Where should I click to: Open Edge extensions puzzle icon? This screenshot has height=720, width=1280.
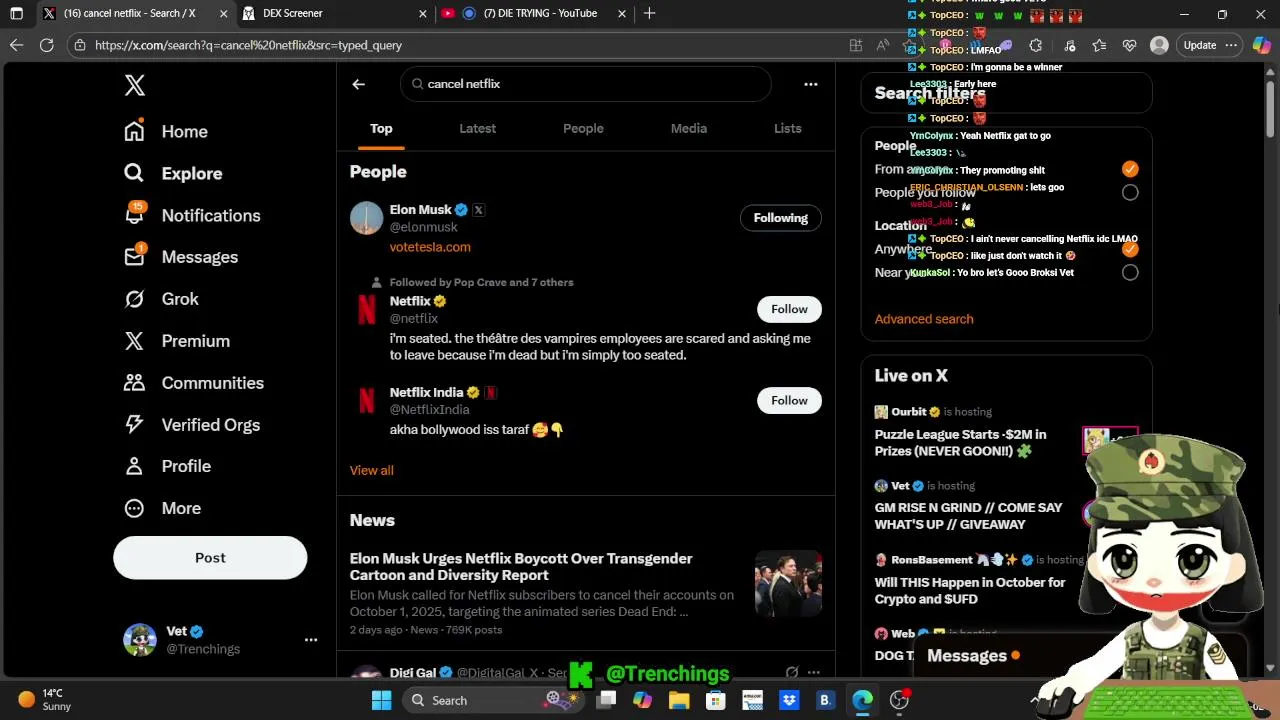(x=1036, y=45)
